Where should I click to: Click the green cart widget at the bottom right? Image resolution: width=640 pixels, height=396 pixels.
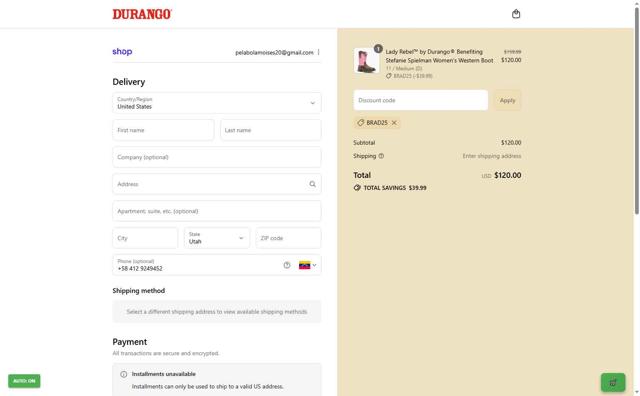(x=613, y=382)
